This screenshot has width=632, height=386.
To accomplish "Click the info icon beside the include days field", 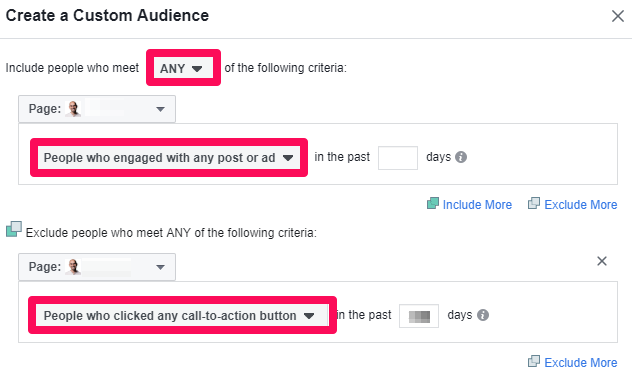I will click(461, 157).
